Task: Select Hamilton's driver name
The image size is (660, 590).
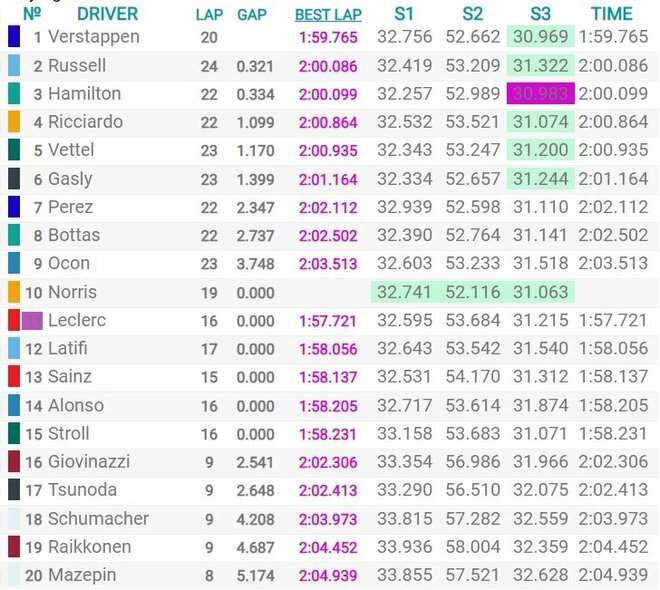Action: click(85, 94)
